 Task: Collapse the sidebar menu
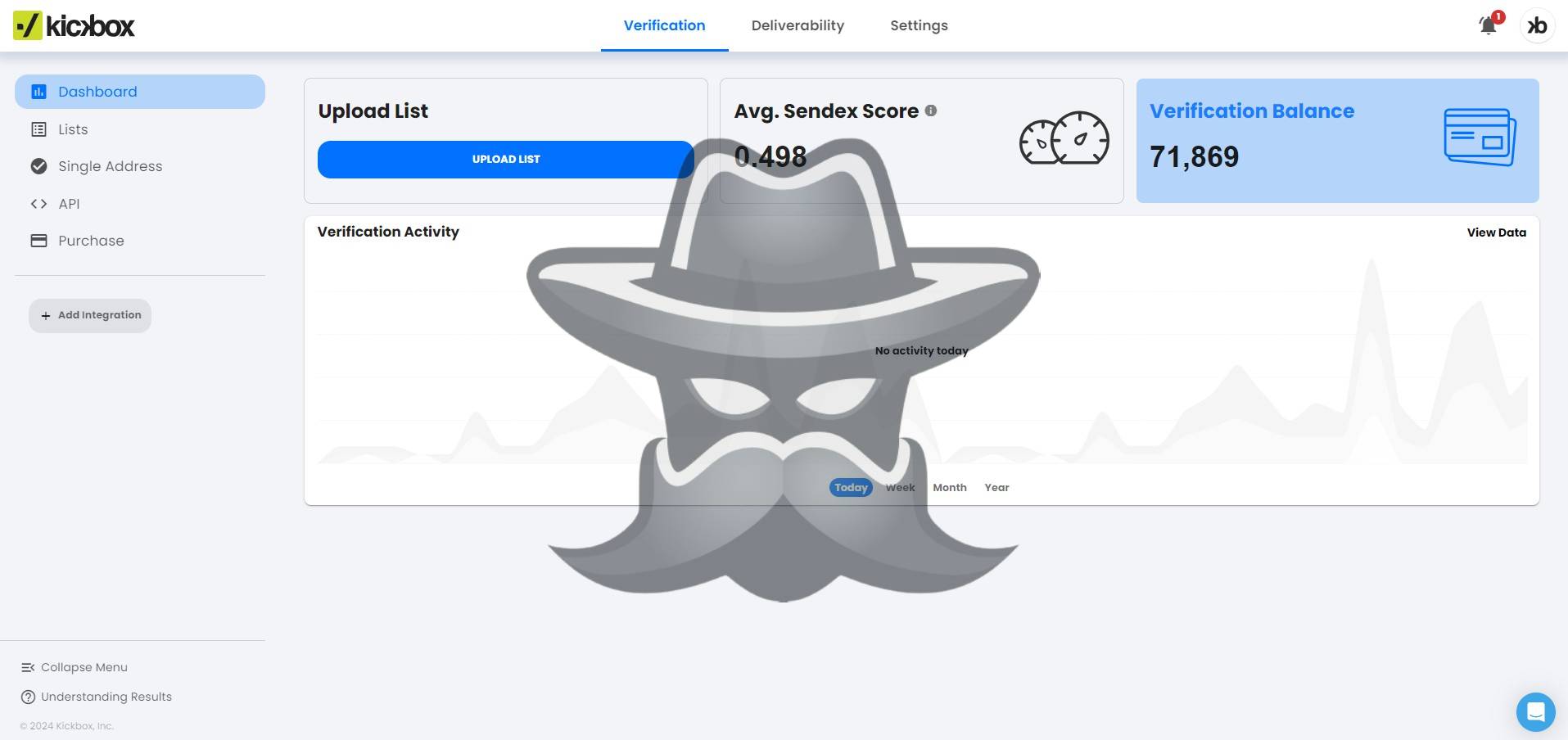coord(84,667)
